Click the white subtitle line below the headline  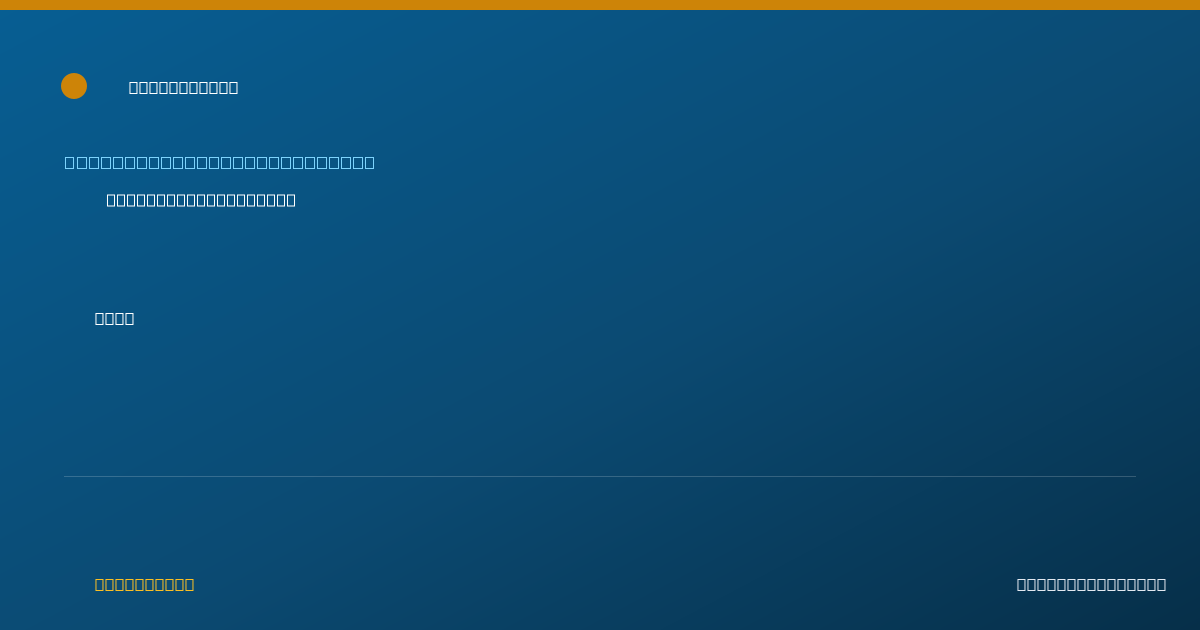(x=201, y=200)
